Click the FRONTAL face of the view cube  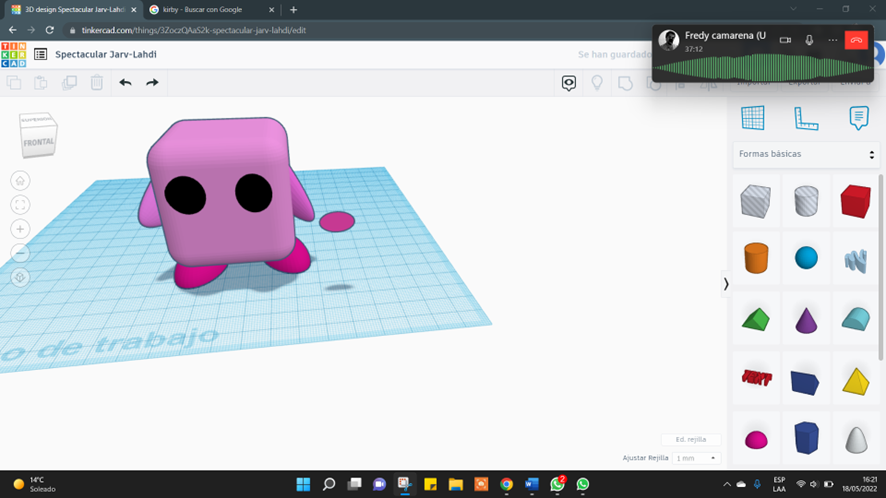[38, 142]
